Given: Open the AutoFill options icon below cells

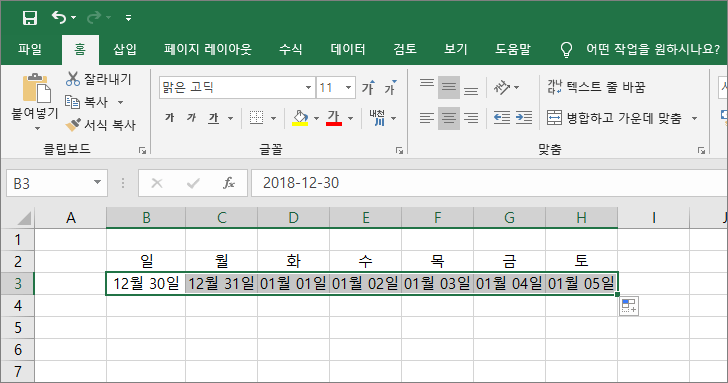Looking at the screenshot, I should 629,306.
